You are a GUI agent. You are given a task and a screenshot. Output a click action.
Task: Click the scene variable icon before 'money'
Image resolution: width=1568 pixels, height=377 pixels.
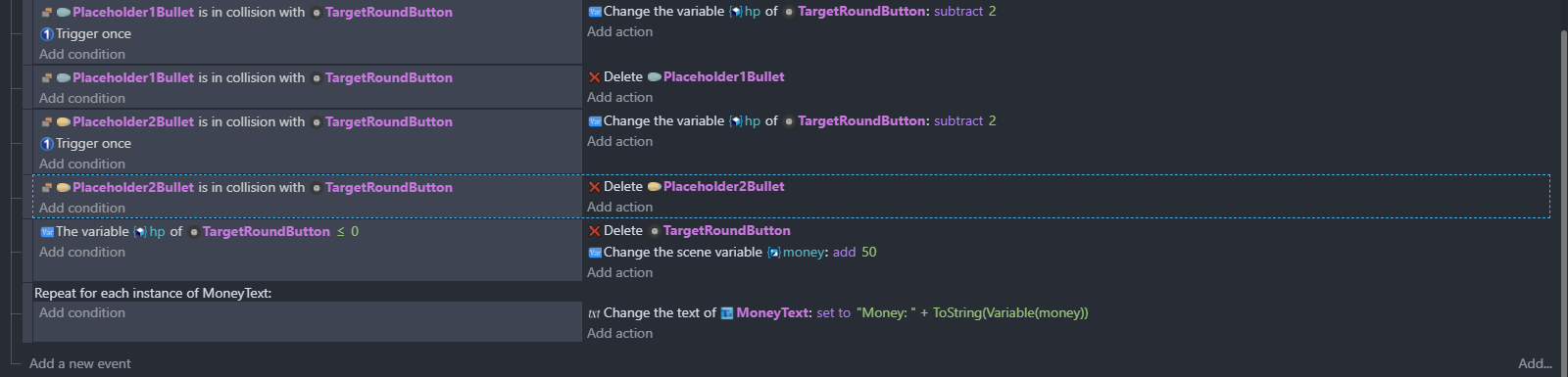(x=773, y=253)
